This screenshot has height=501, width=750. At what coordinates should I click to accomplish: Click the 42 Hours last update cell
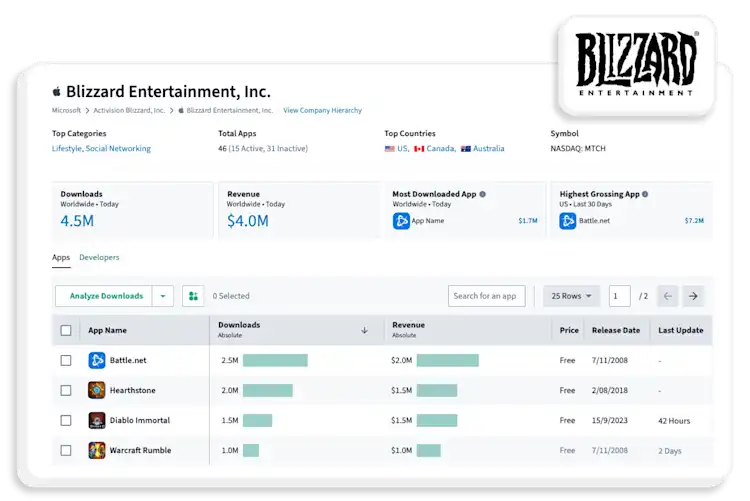[x=674, y=421]
